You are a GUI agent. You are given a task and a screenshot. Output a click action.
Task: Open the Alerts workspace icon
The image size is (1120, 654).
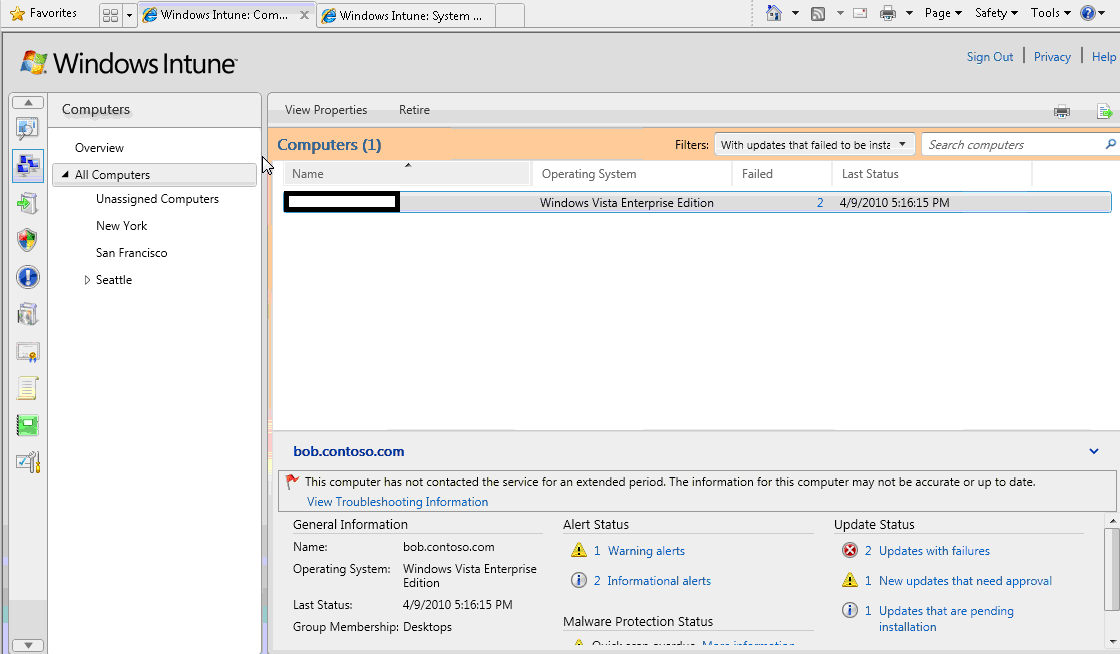(27, 277)
